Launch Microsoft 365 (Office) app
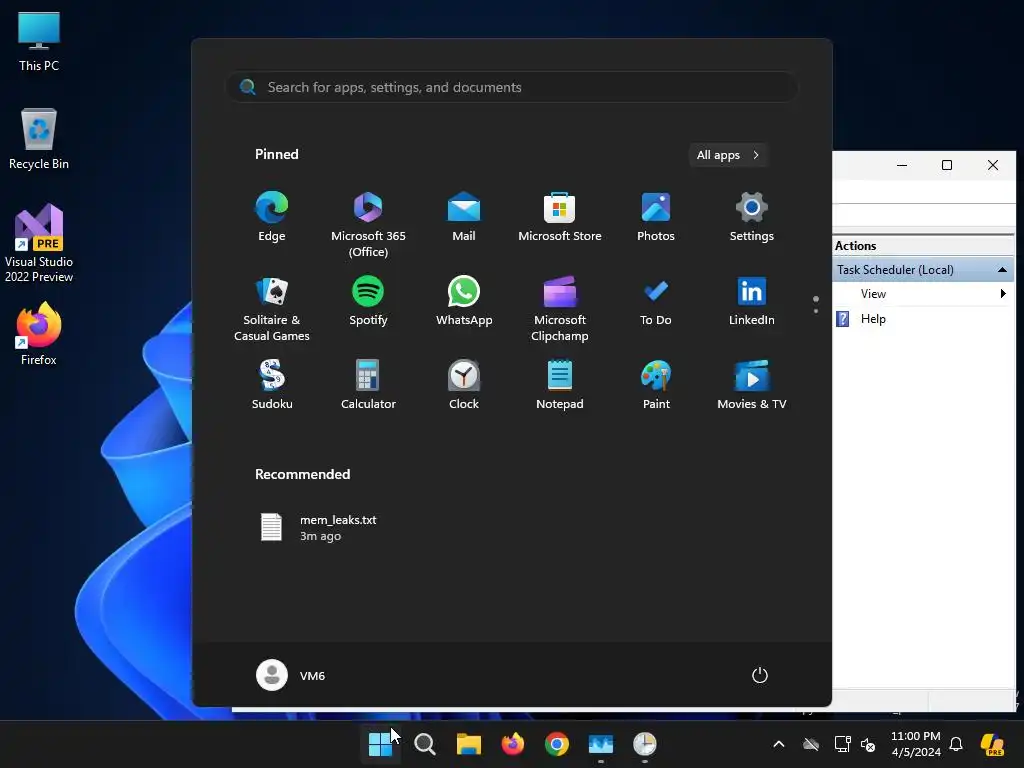This screenshot has height=768, width=1024. coord(368,225)
